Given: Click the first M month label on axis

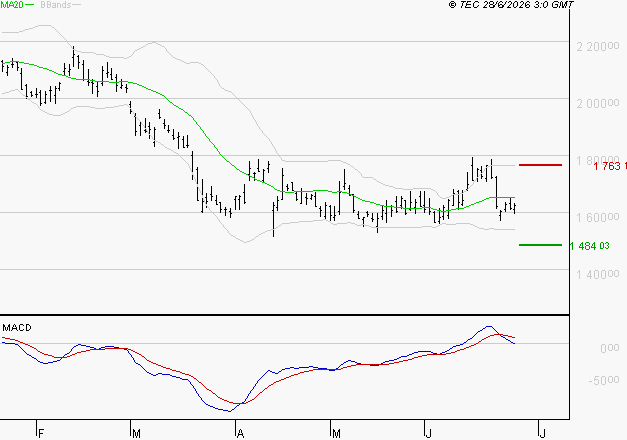Looking at the screenshot, I should 136,434.
